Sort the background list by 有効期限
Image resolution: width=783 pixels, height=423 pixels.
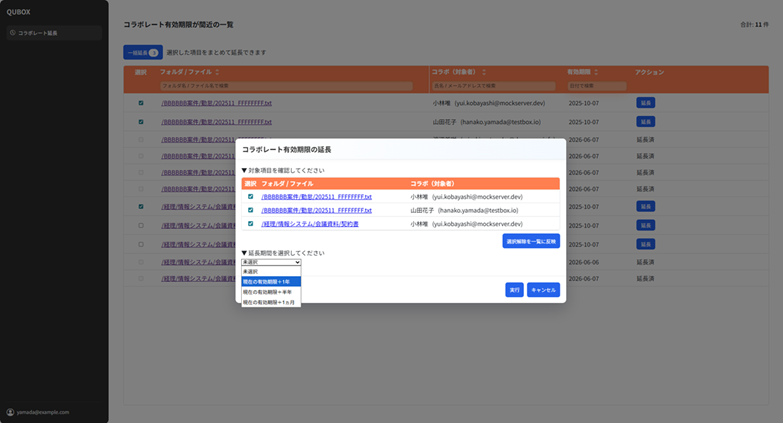(596, 72)
